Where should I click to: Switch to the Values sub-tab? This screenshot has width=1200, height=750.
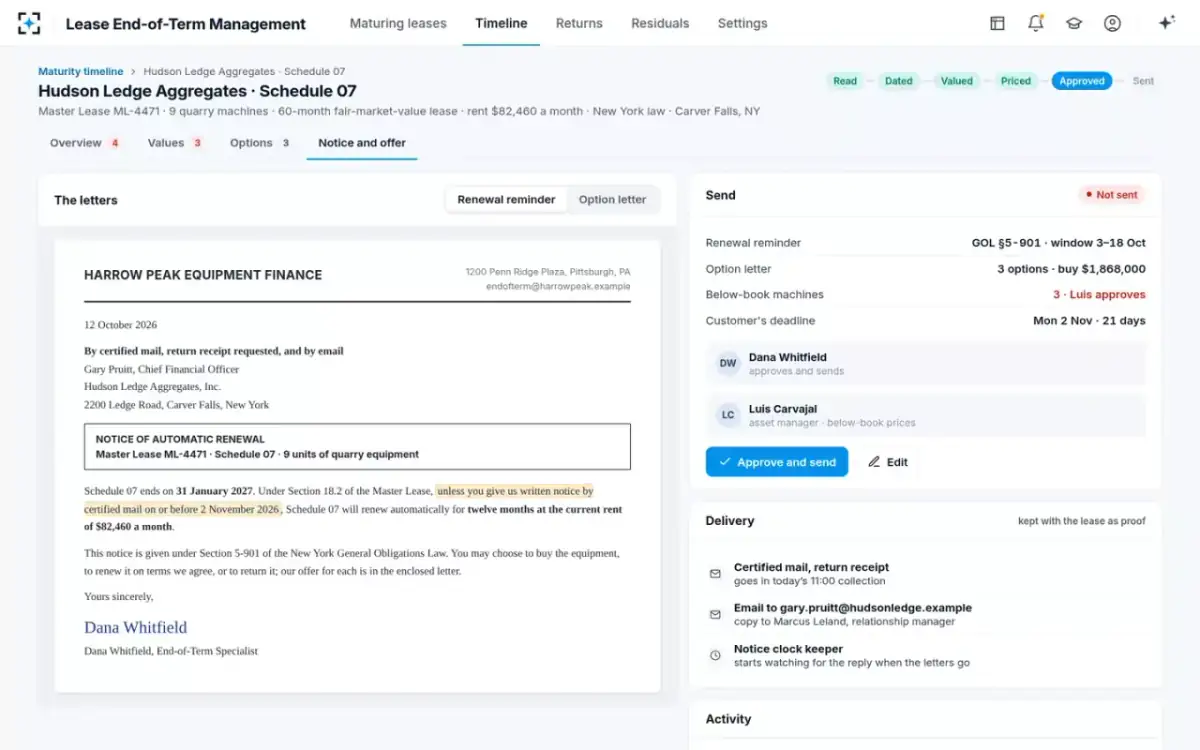coord(175,143)
